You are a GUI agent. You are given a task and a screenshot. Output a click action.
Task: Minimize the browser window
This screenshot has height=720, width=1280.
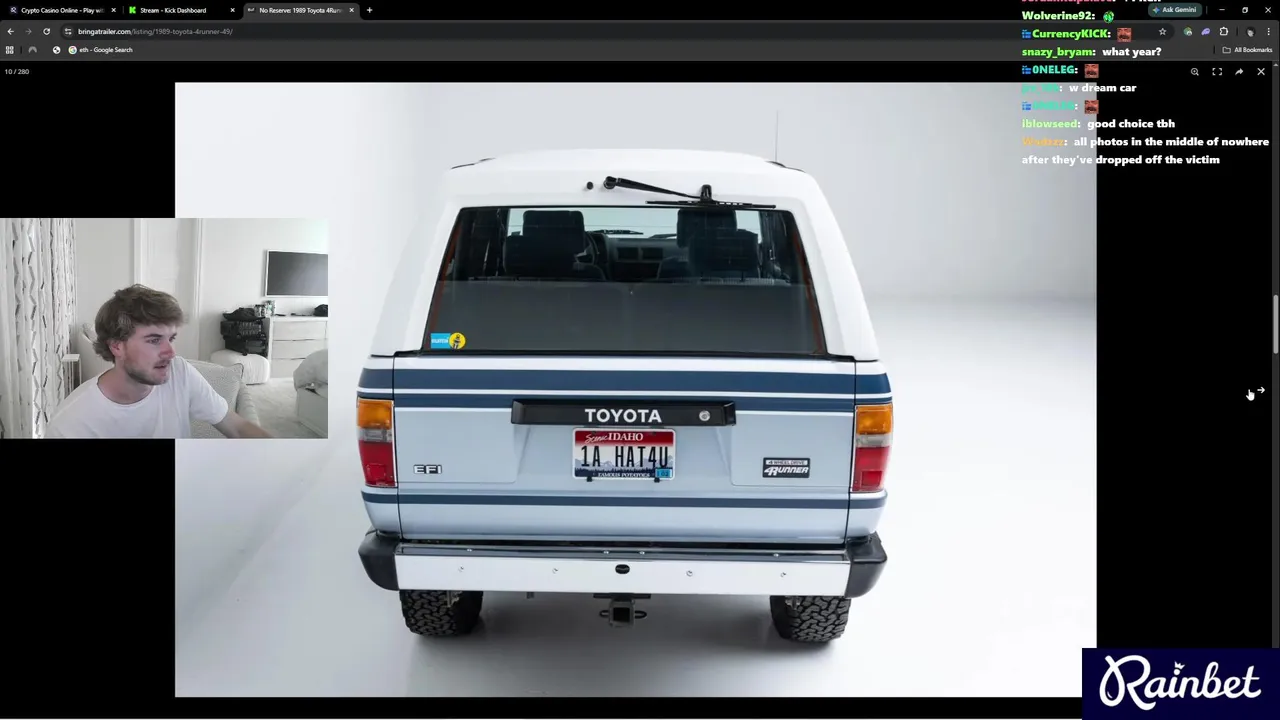pyautogui.click(x=1221, y=10)
